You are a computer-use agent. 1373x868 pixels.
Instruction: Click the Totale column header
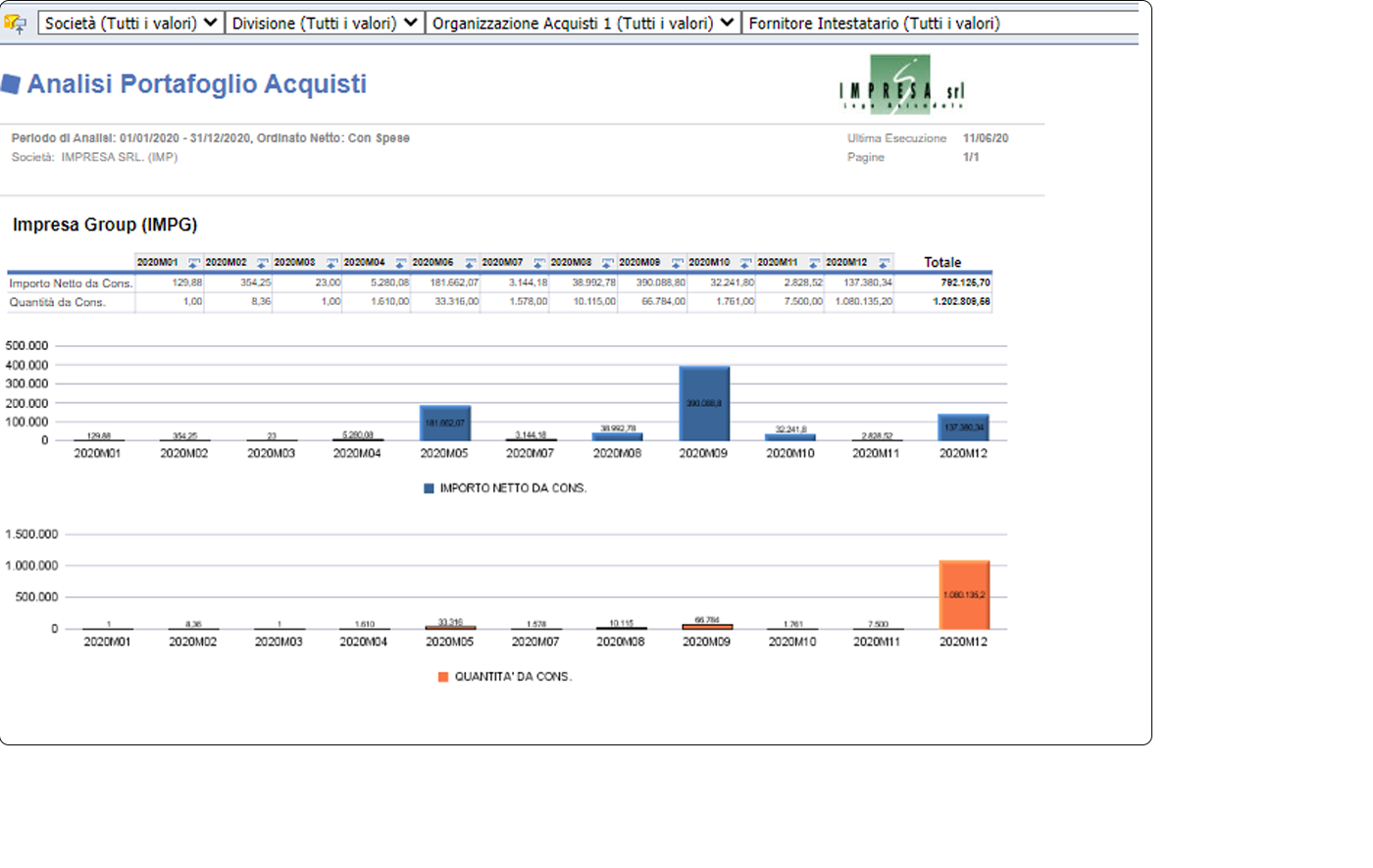tap(942, 262)
